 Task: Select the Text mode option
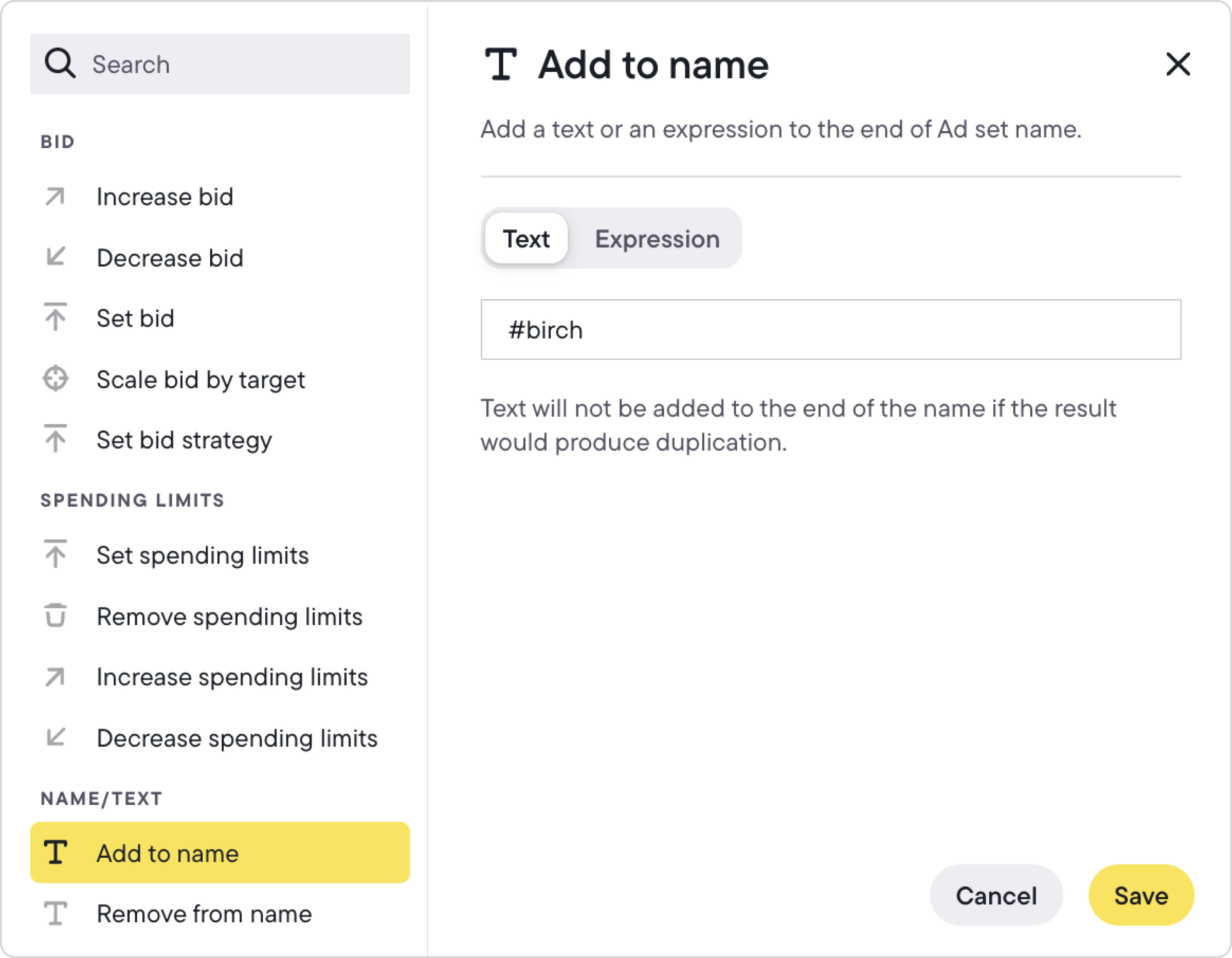pyautogui.click(x=526, y=239)
